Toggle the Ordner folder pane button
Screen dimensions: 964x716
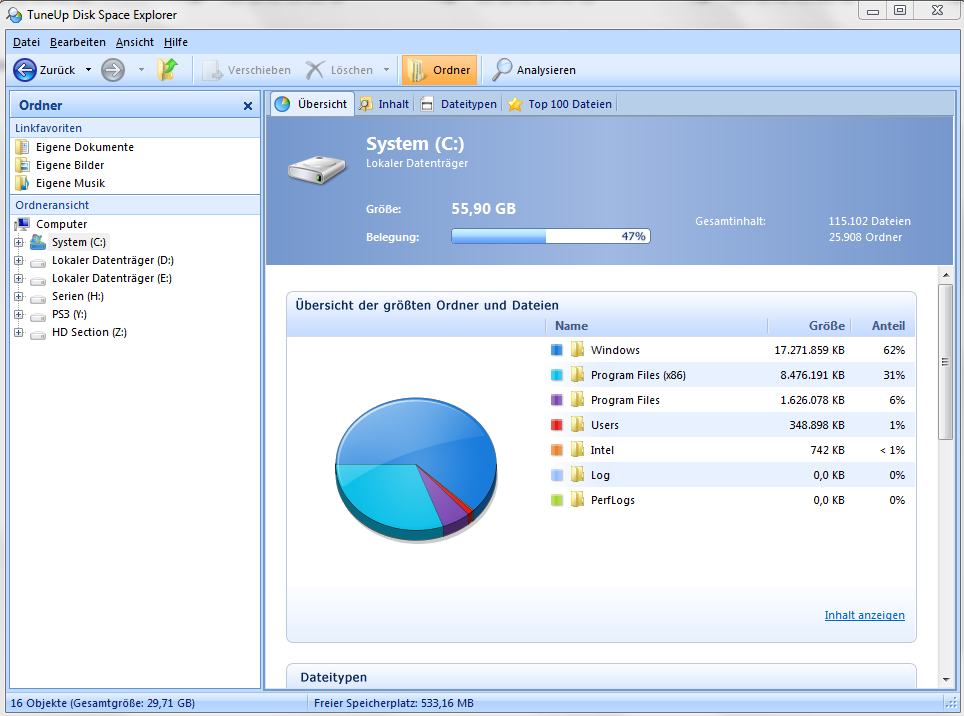click(440, 70)
